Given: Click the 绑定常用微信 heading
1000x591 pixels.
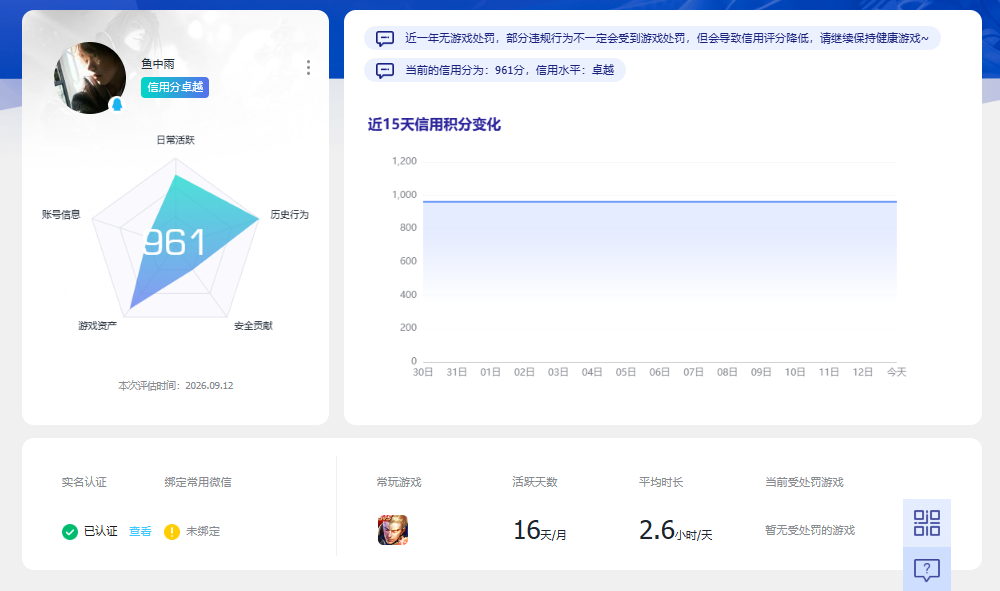Looking at the screenshot, I should tap(198, 482).
